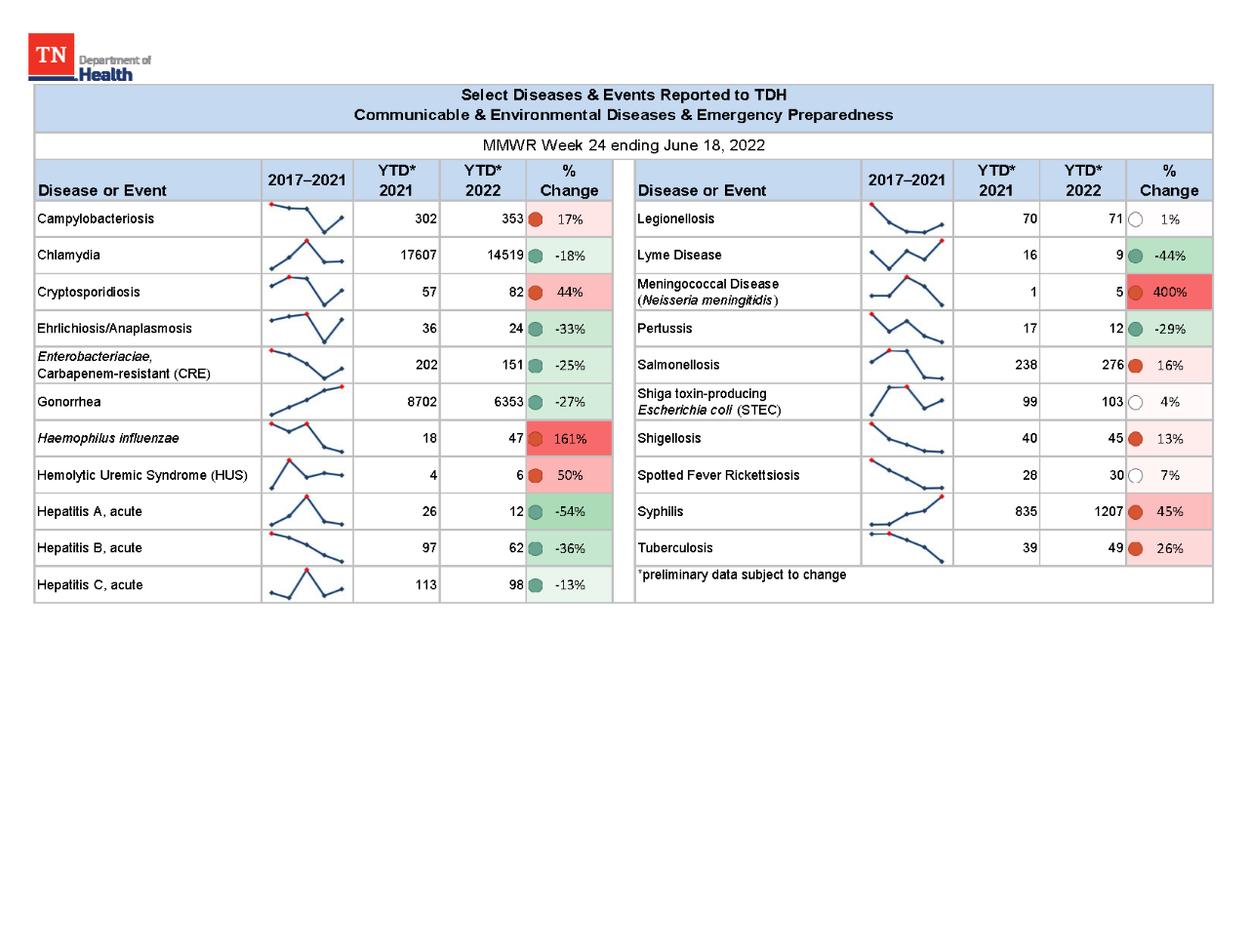
Task: Select the red dot beside Haemophilus influenzae 161%
Action: 536,439
